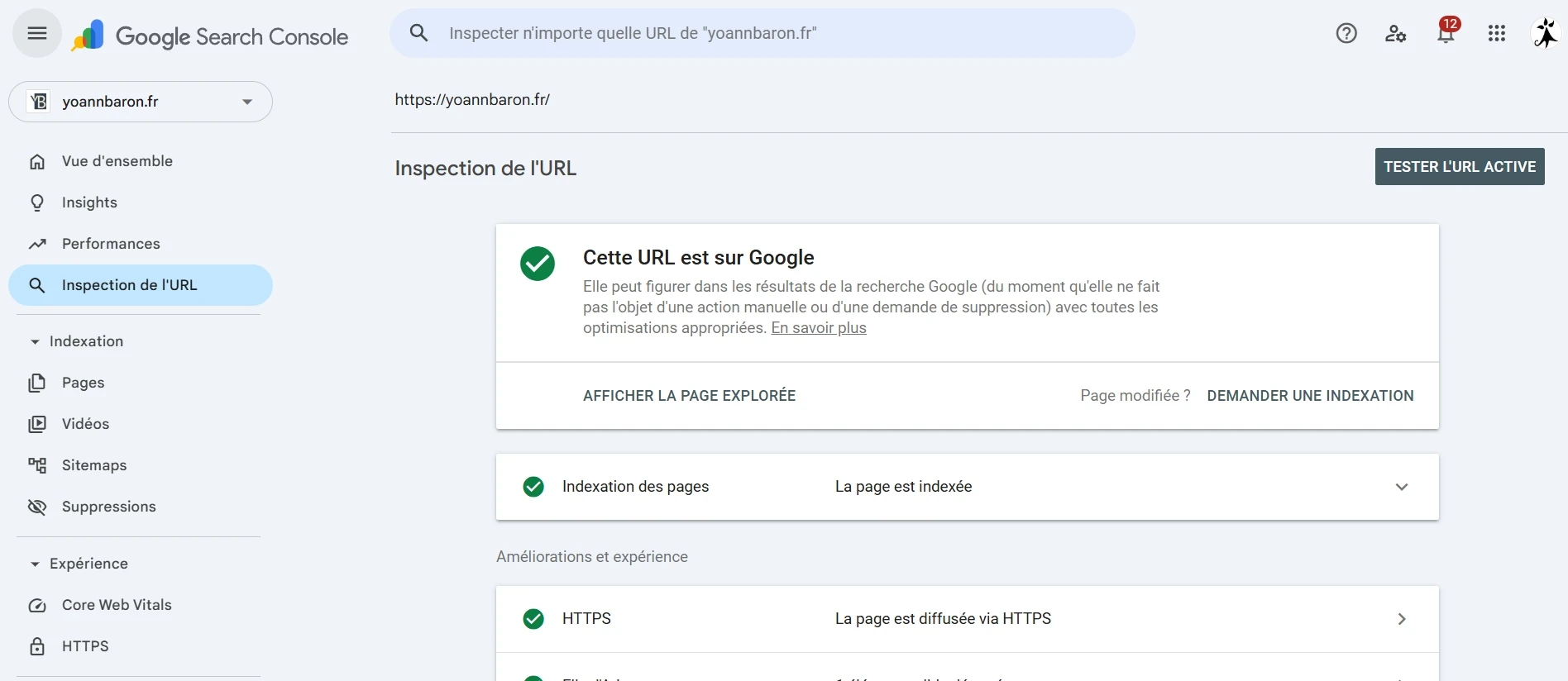Click green check beside Indexation des pages
1568x681 pixels.
coord(533,487)
